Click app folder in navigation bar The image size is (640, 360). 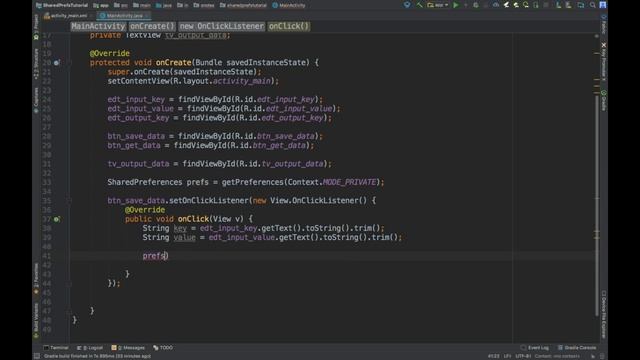101,5
